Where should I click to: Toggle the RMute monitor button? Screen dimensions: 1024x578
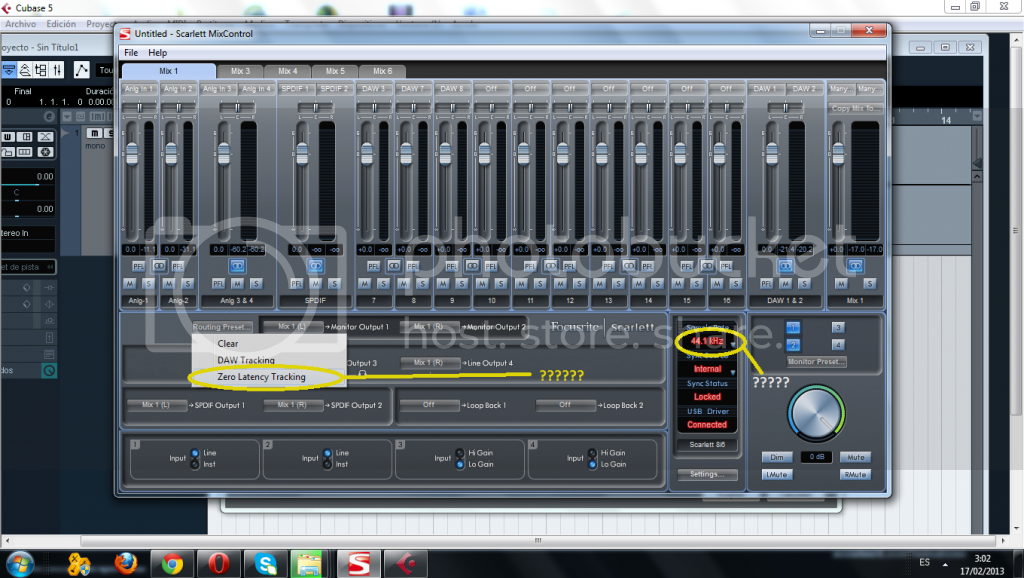(856, 474)
